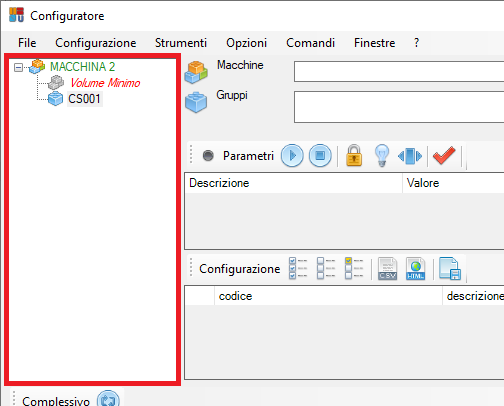Image resolution: width=504 pixels, height=406 pixels.
Task: Open the Configurazione menu
Action: (96, 43)
